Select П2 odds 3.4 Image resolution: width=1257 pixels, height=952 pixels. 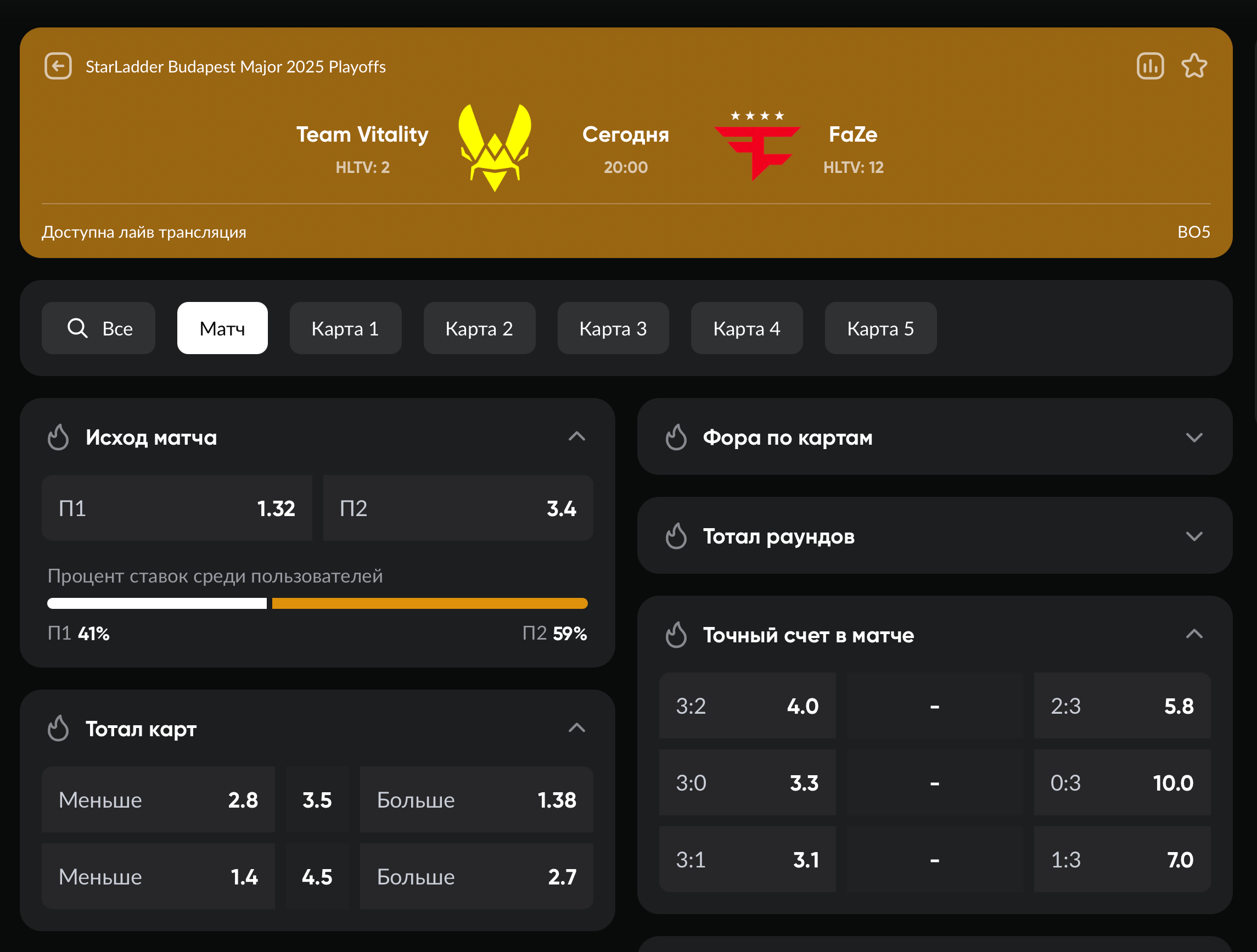(x=457, y=508)
